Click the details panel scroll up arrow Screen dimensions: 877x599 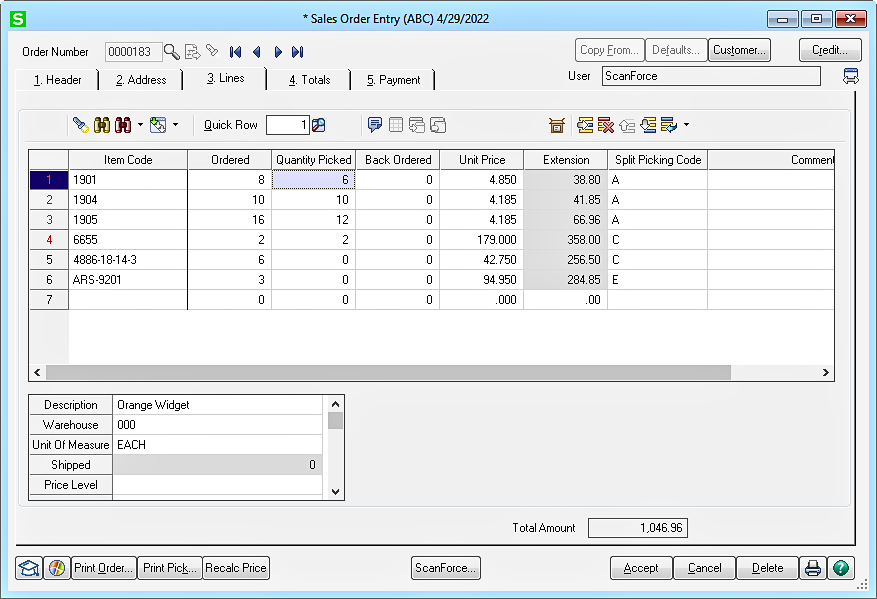coord(336,404)
